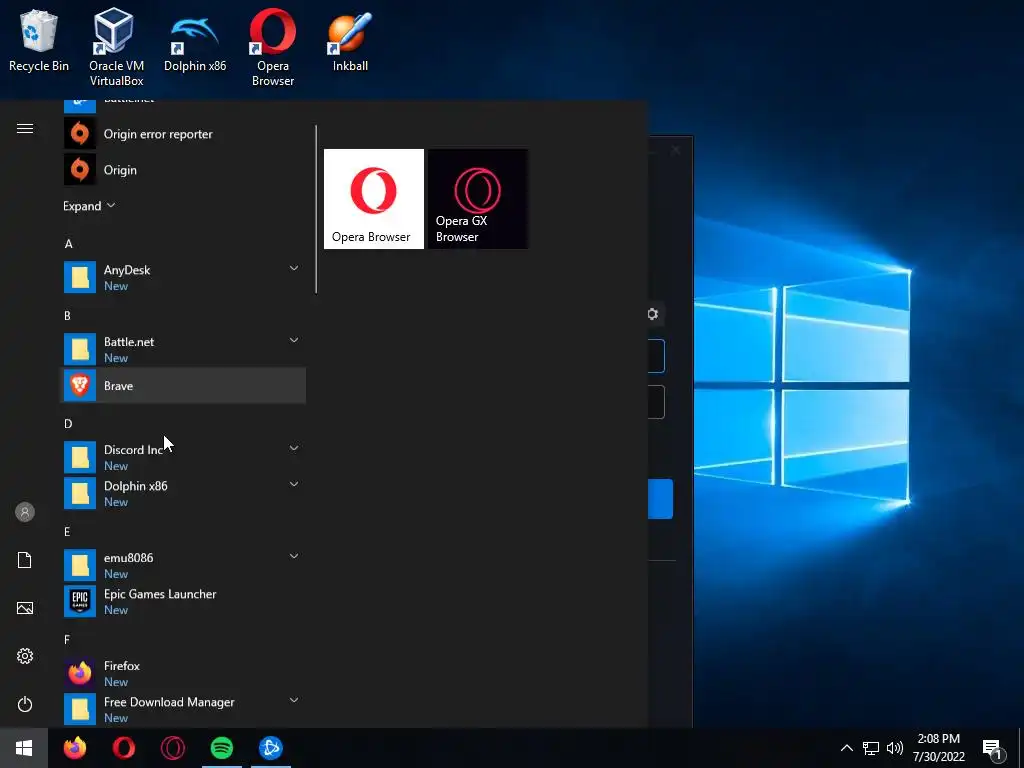Click the letter F section header
This screenshot has height=768, width=1024.
[x=67, y=639]
